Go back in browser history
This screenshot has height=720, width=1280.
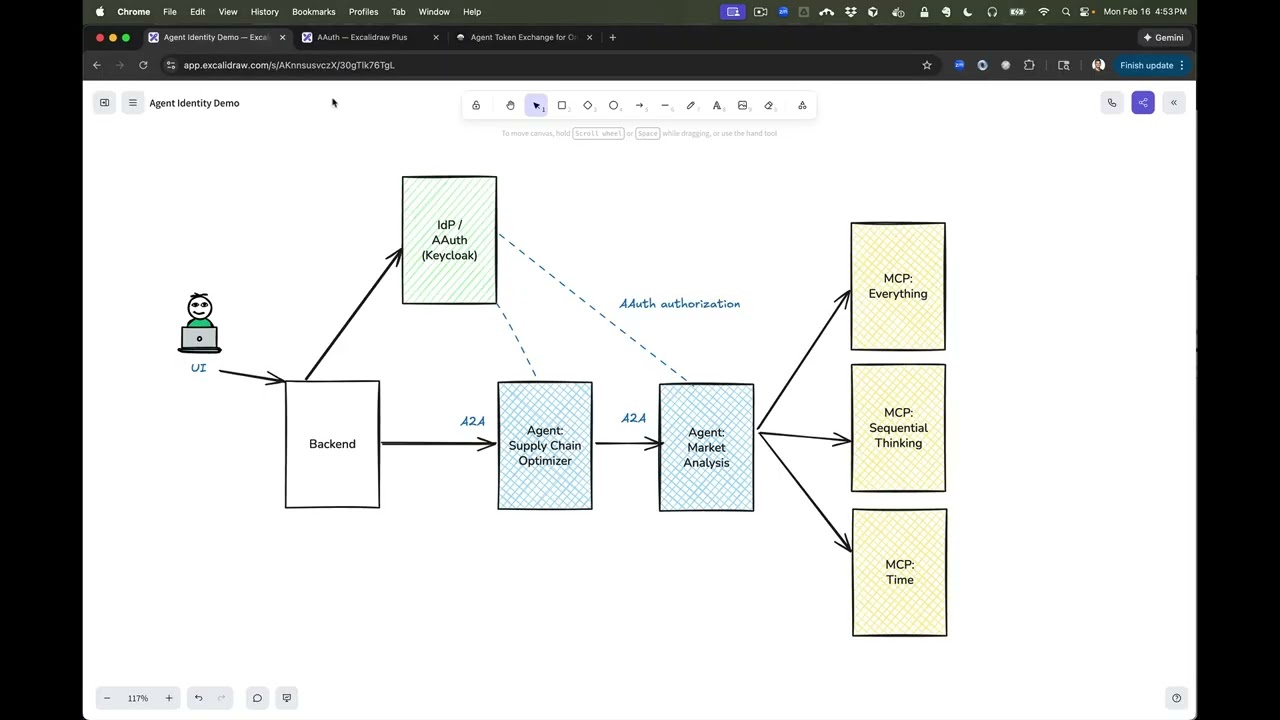[97, 65]
